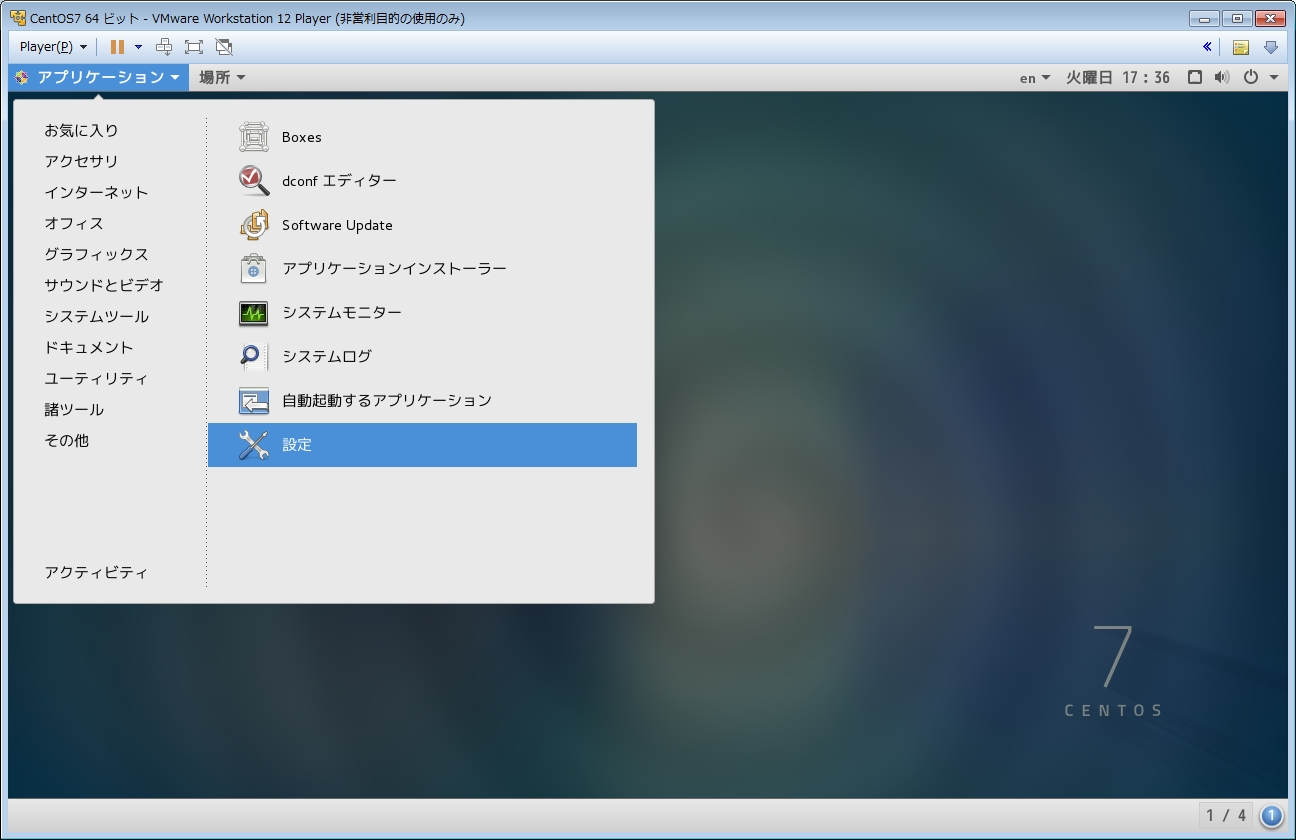
Task: Toggle VMware Unity mode icon
Action: point(224,47)
